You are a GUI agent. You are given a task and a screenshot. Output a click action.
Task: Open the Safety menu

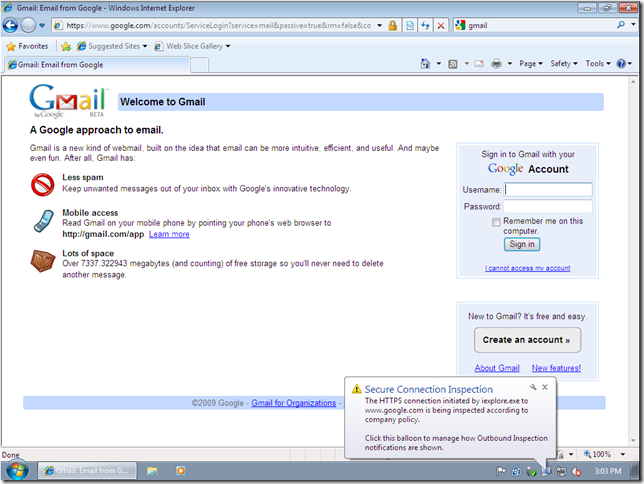pos(564,64)
